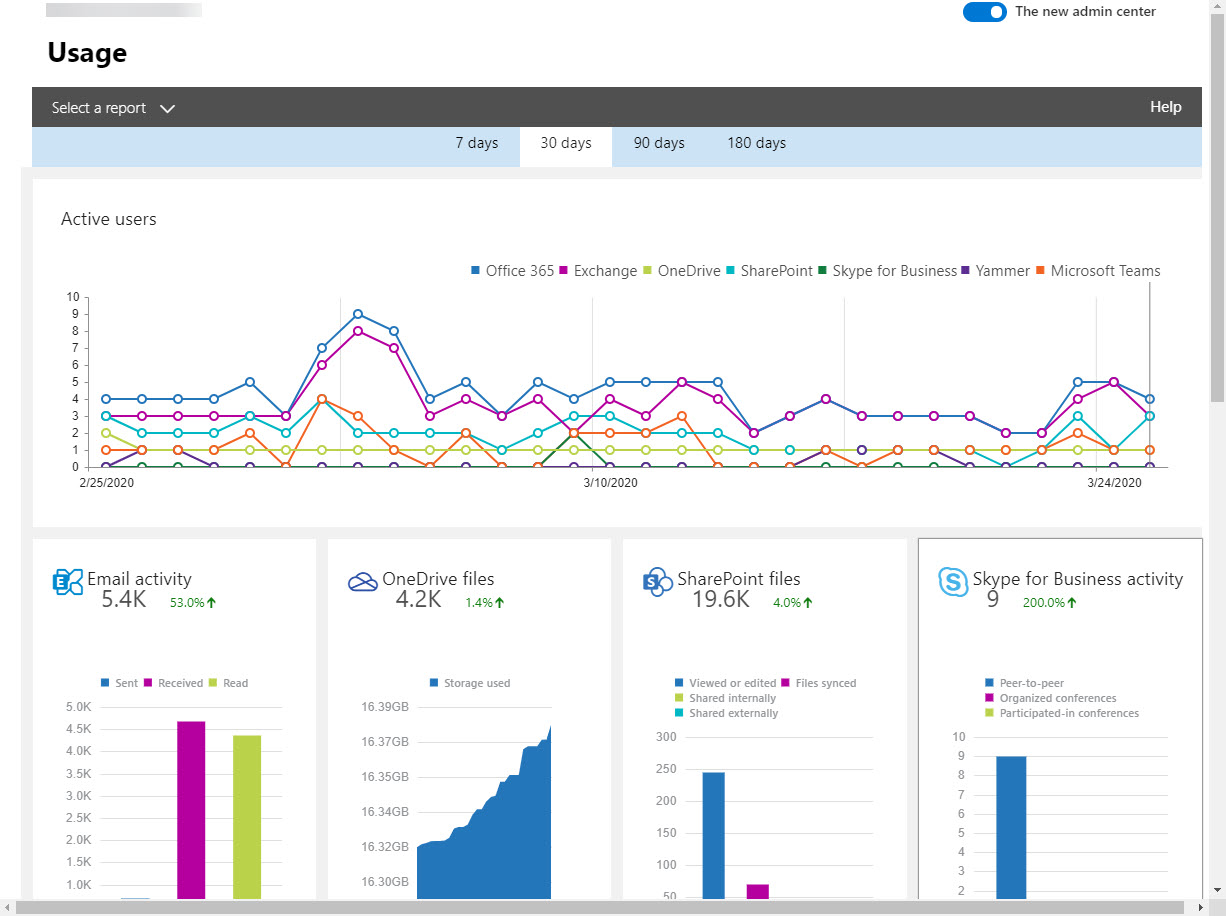Click the 200.0% increase indicator for Skype
The width and height of the screenshot is (1226, 916).
(1050, 603)
